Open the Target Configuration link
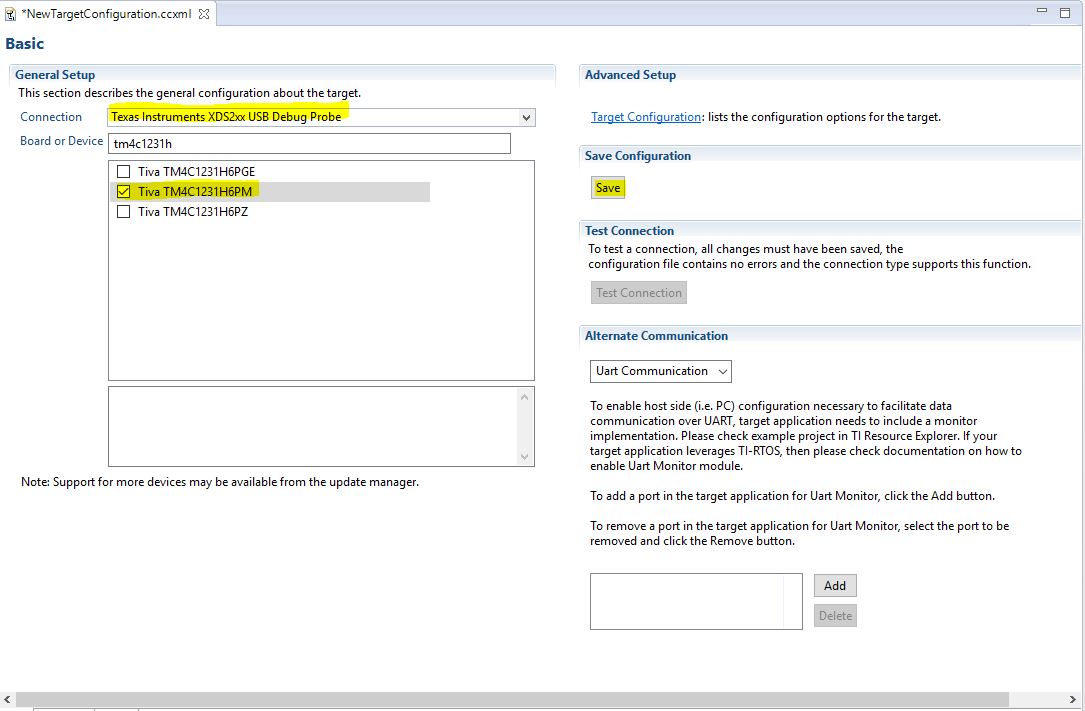 pyautogui.click(x=646, y=117)
